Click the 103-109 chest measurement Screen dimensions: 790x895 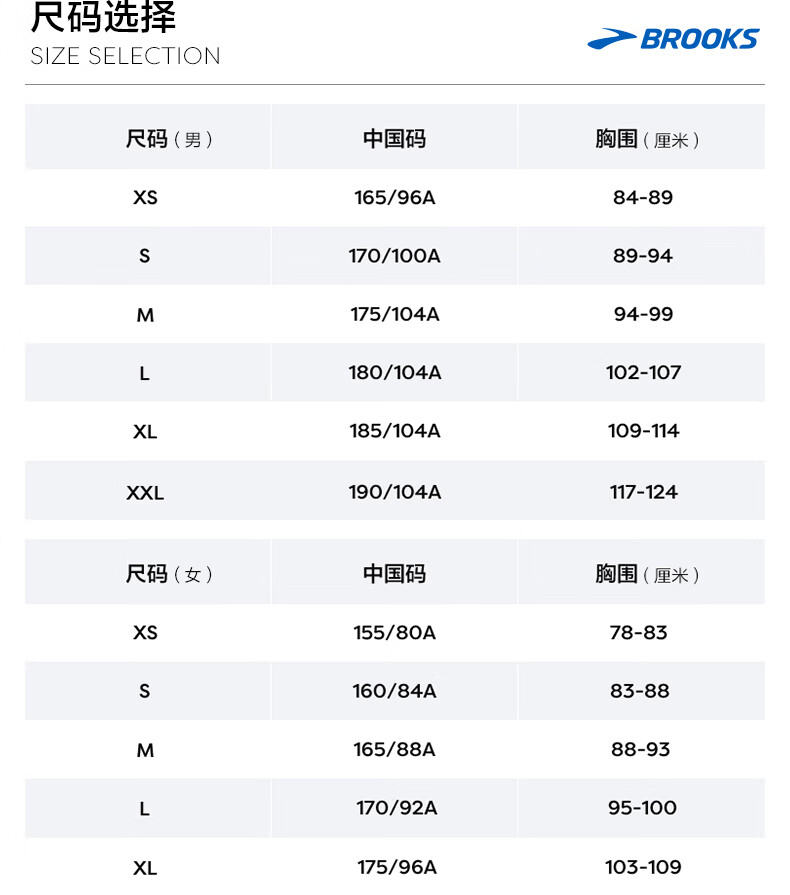(x=643, y=867)
